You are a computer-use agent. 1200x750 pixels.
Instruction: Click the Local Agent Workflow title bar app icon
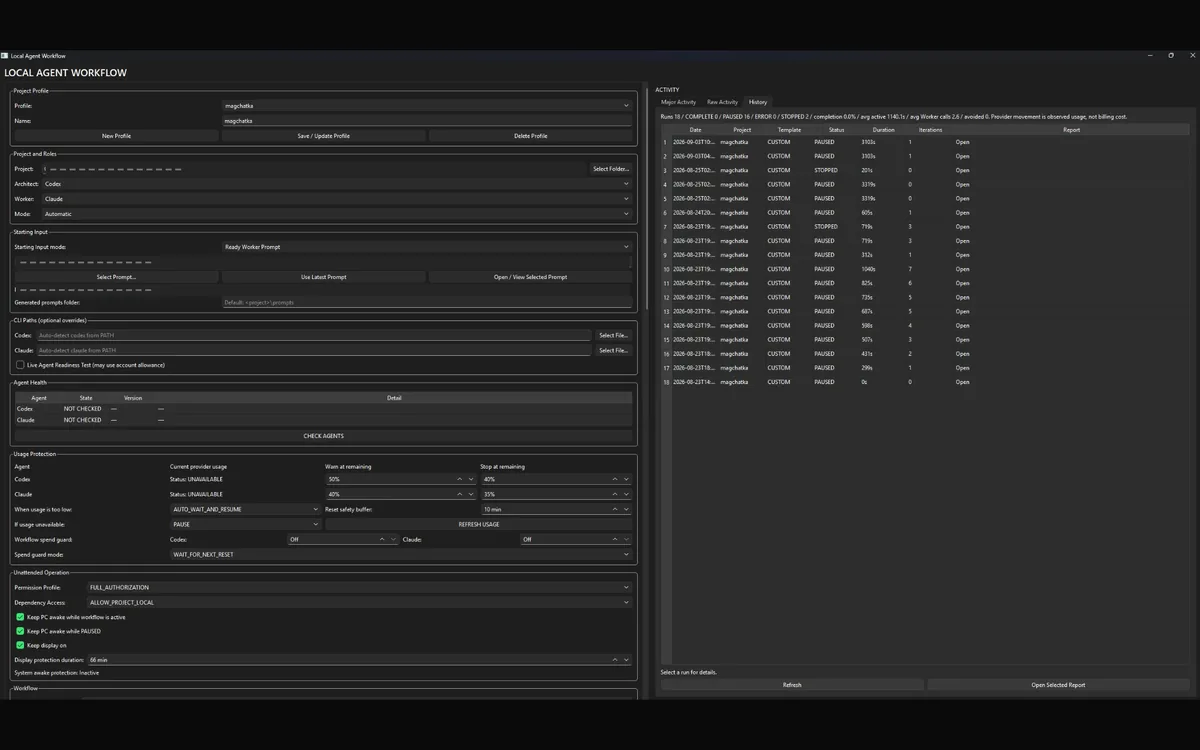pos(5,56)
